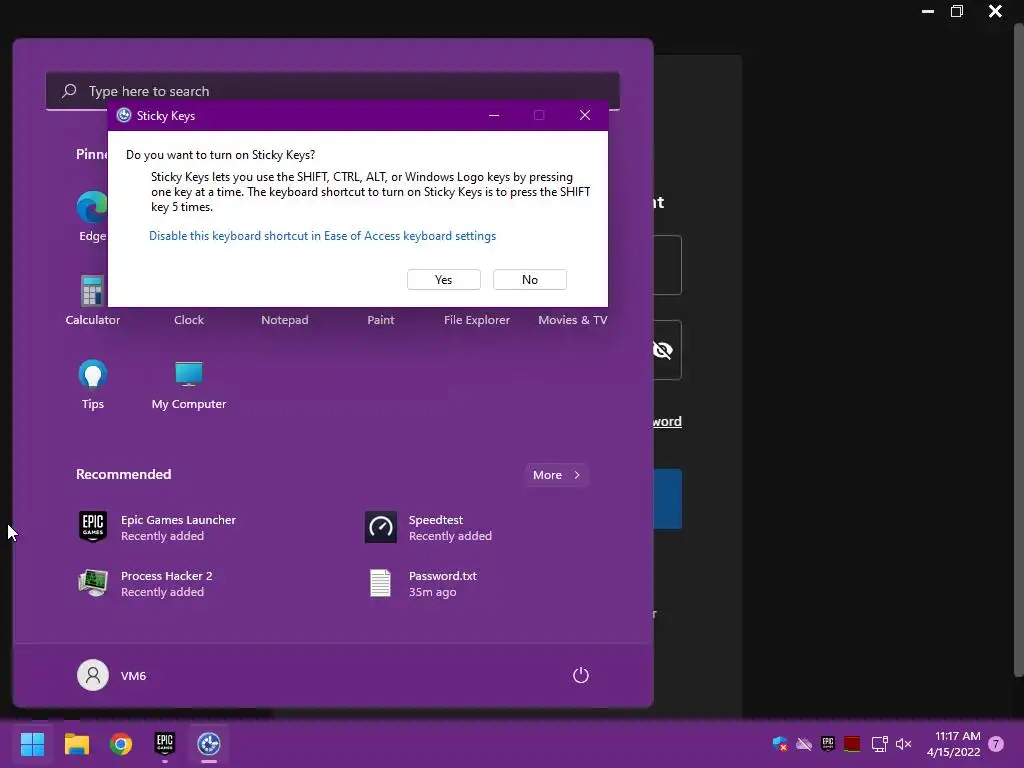The width and height of the screenshot is (1024, 768).
Task: Open the VM6 user account avatar
Action: (93, 675)
